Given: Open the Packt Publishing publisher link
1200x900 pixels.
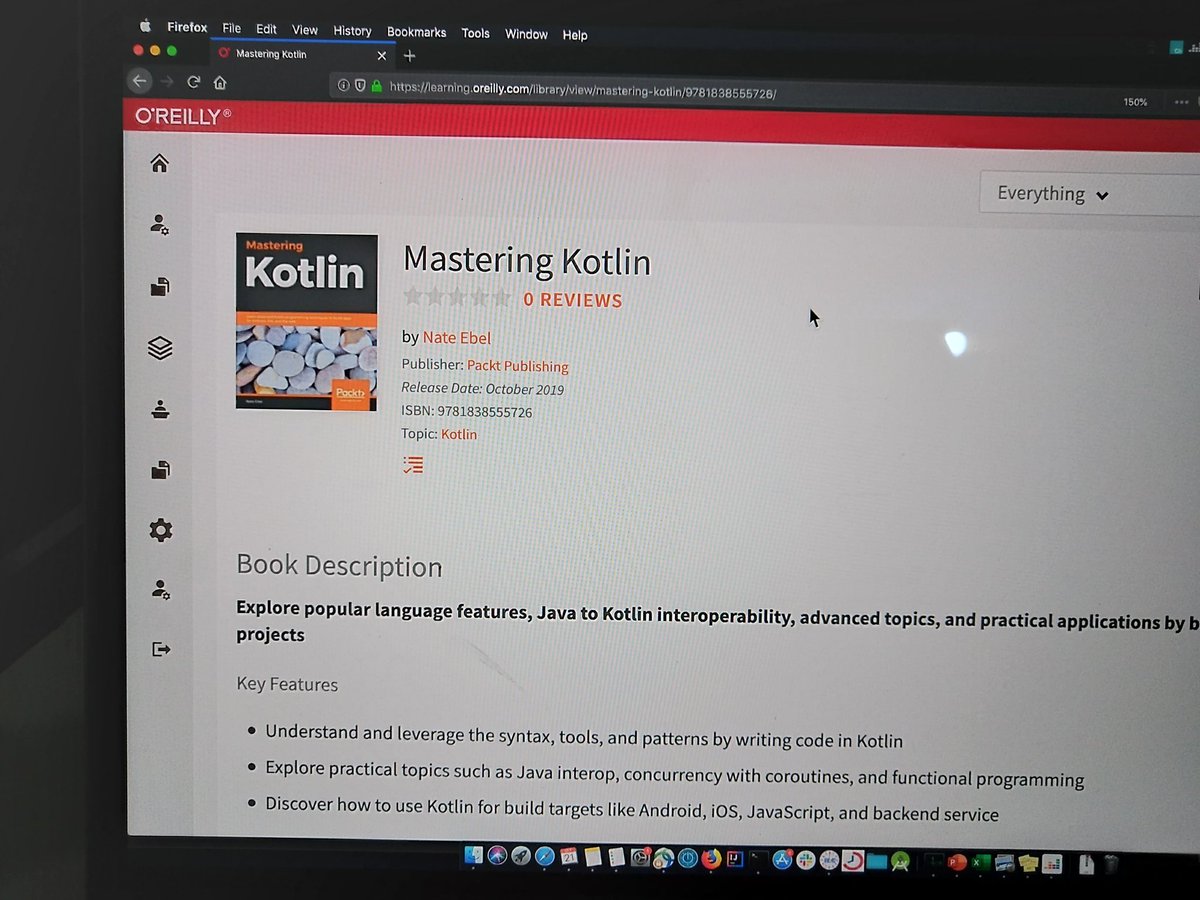Looking at the screenshot, I should pyautogui.click(x=518, y=366).
